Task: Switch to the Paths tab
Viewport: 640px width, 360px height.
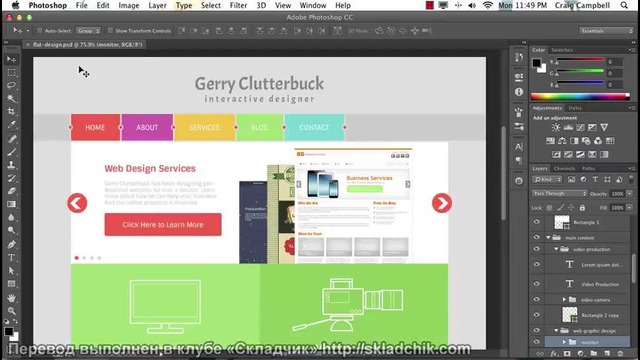Action: 588,168
